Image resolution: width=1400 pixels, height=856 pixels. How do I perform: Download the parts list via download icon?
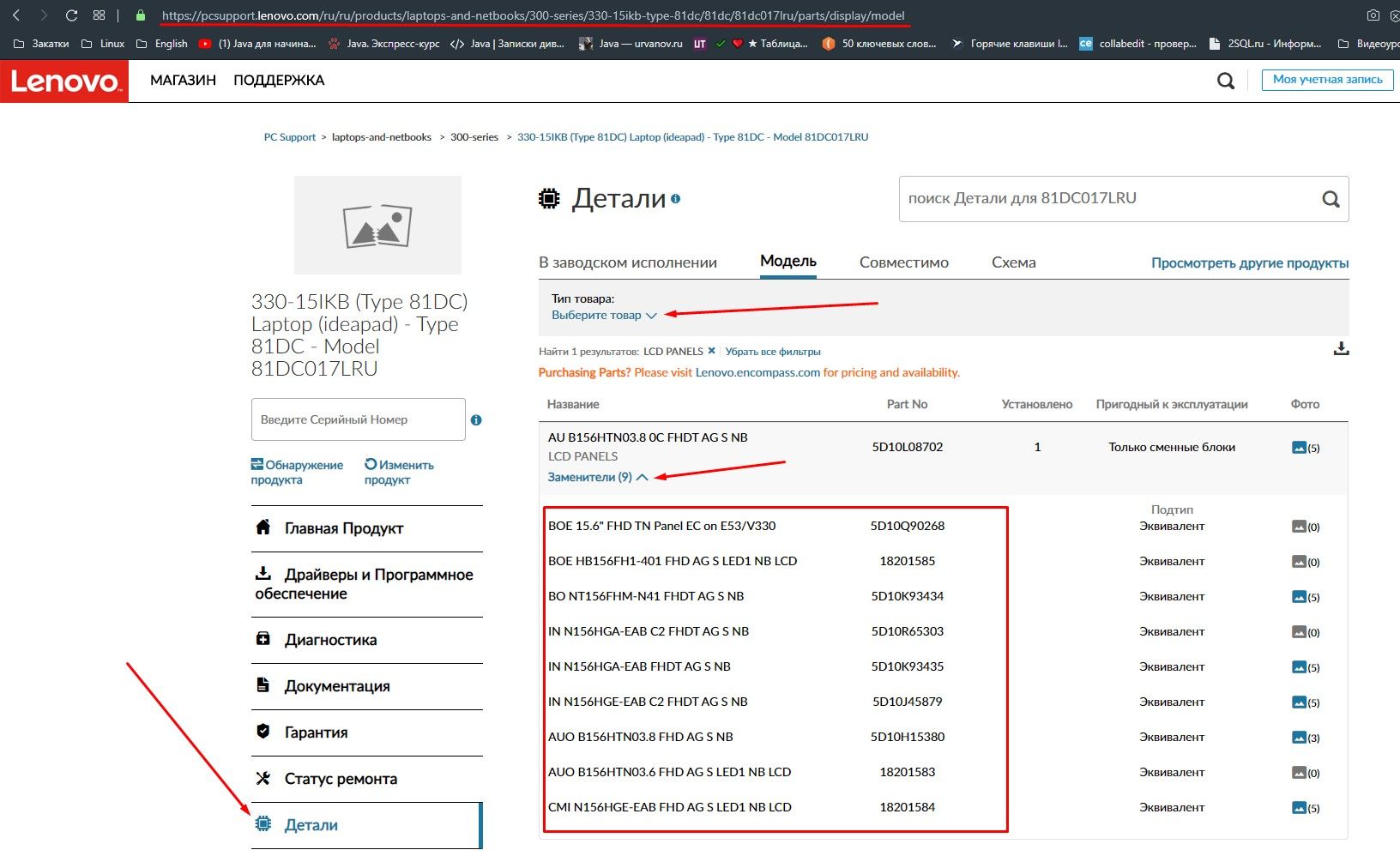coord(1341,348)
